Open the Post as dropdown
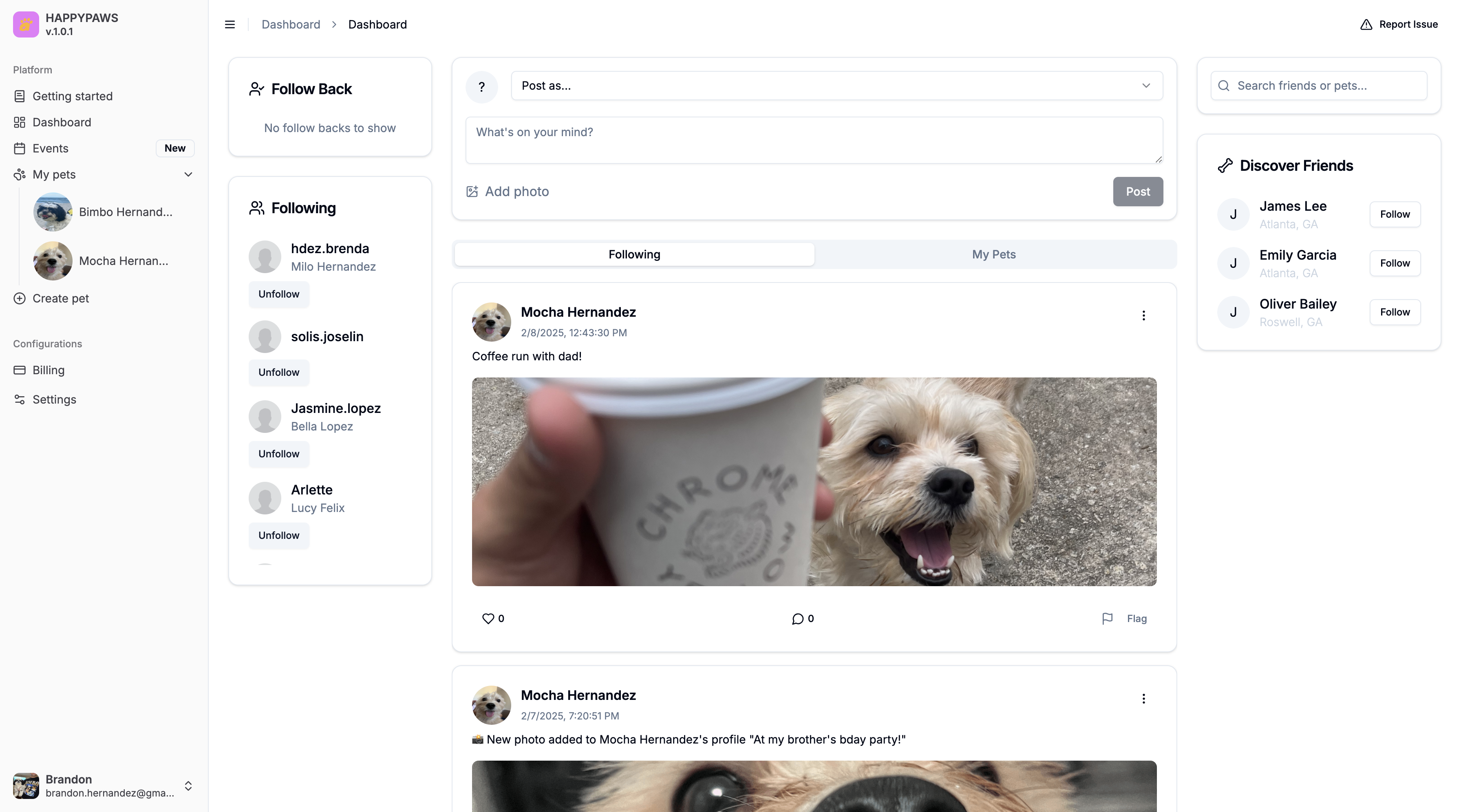Screen dimensions: 1461x812 coord(836,86)
